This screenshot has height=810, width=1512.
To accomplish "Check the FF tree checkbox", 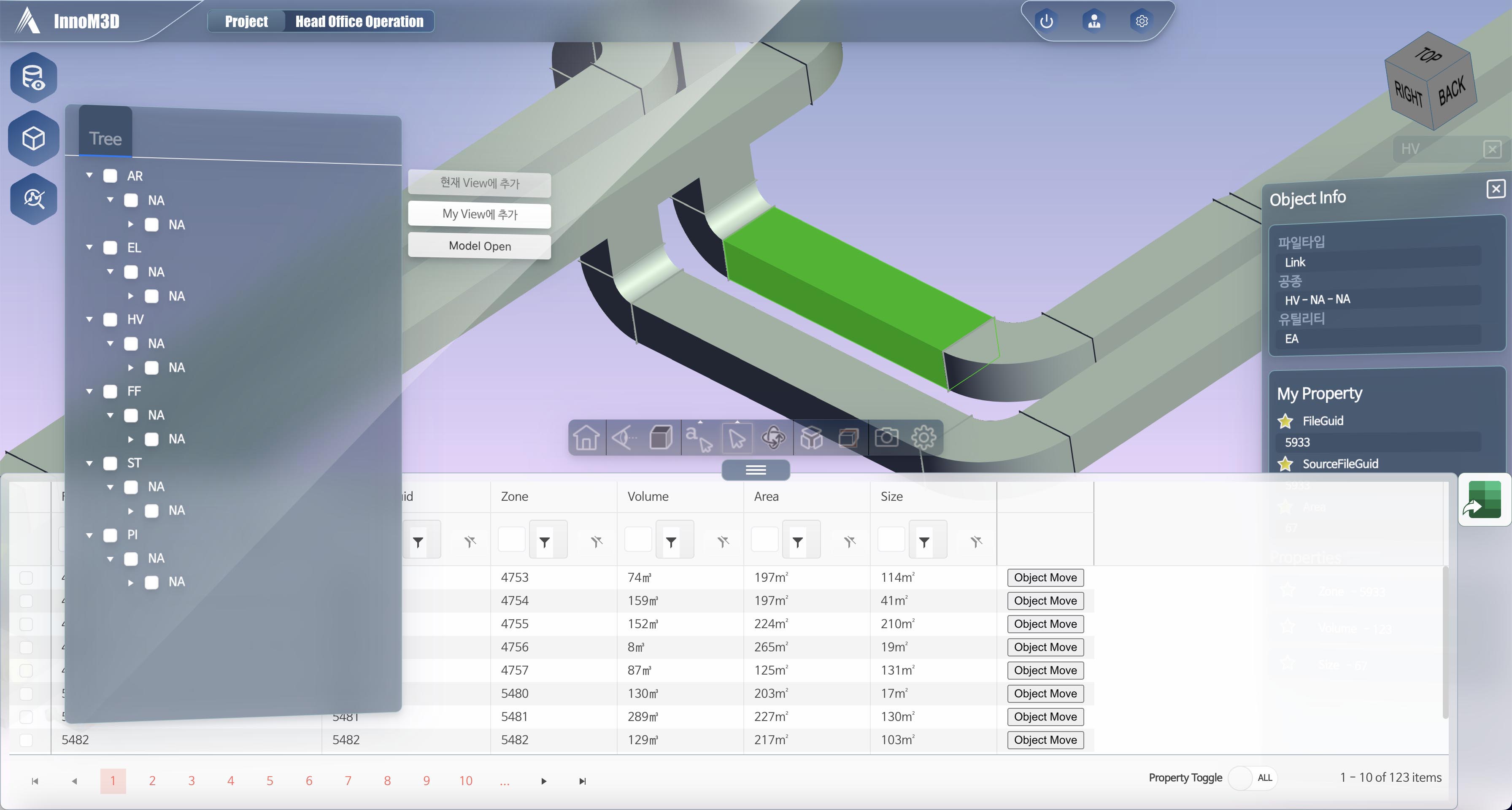I will [x=111, y=391].
